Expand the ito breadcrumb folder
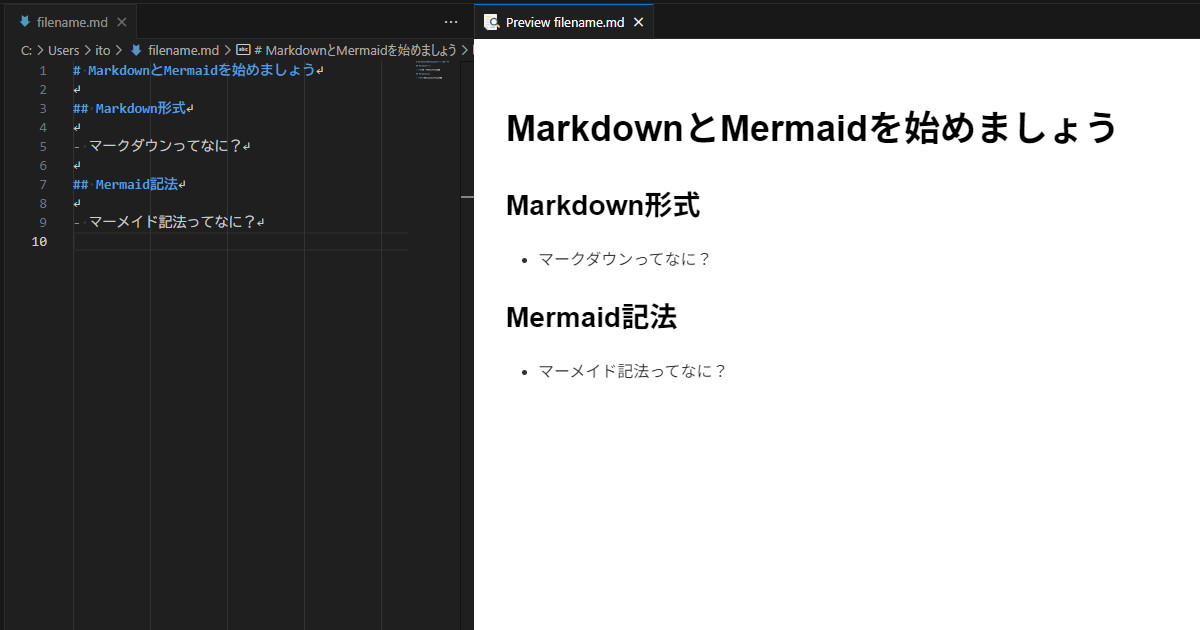Image resolution: width=1200 pixels, height=630 pixels. point(103,50)
